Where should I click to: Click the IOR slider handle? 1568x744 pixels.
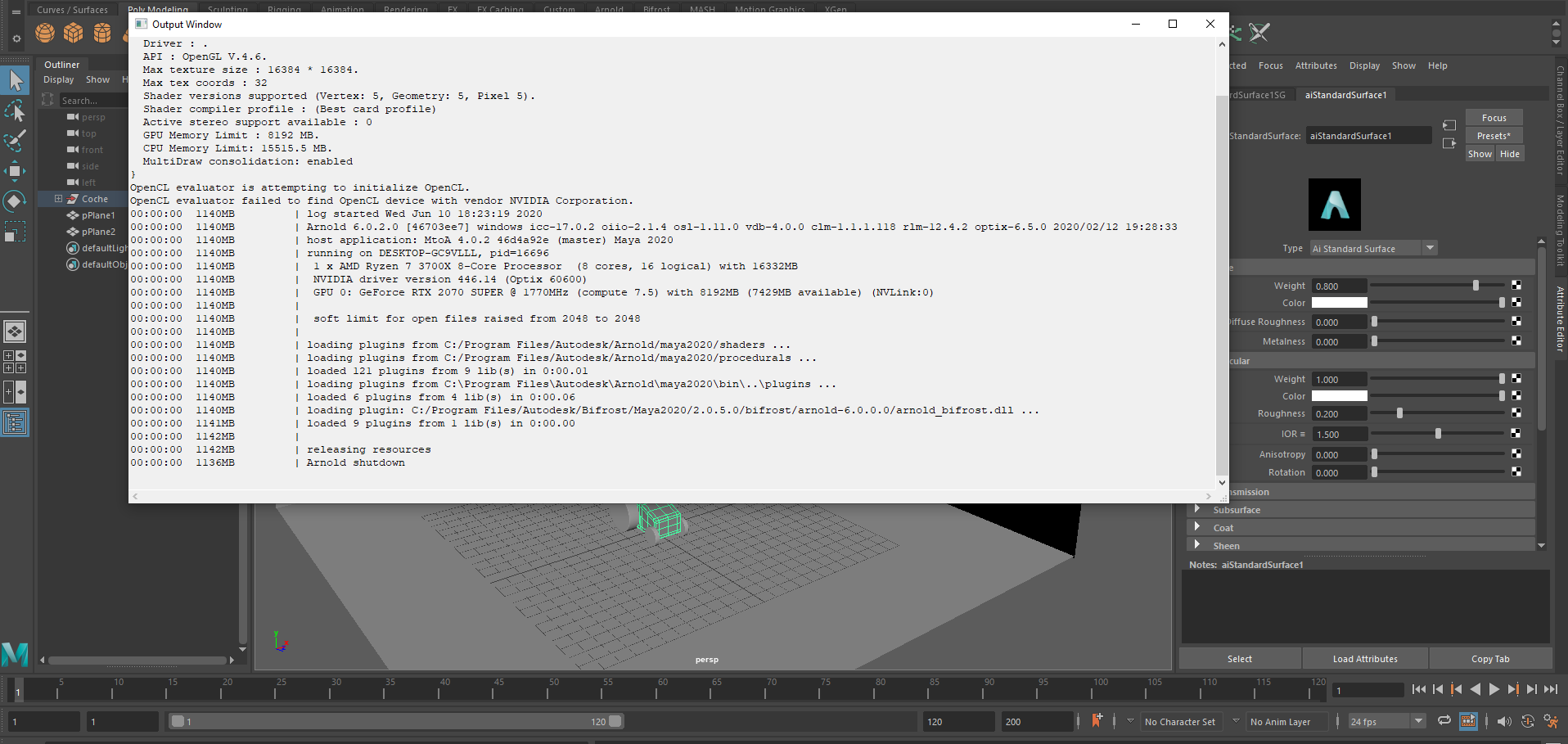point(1438,434)
